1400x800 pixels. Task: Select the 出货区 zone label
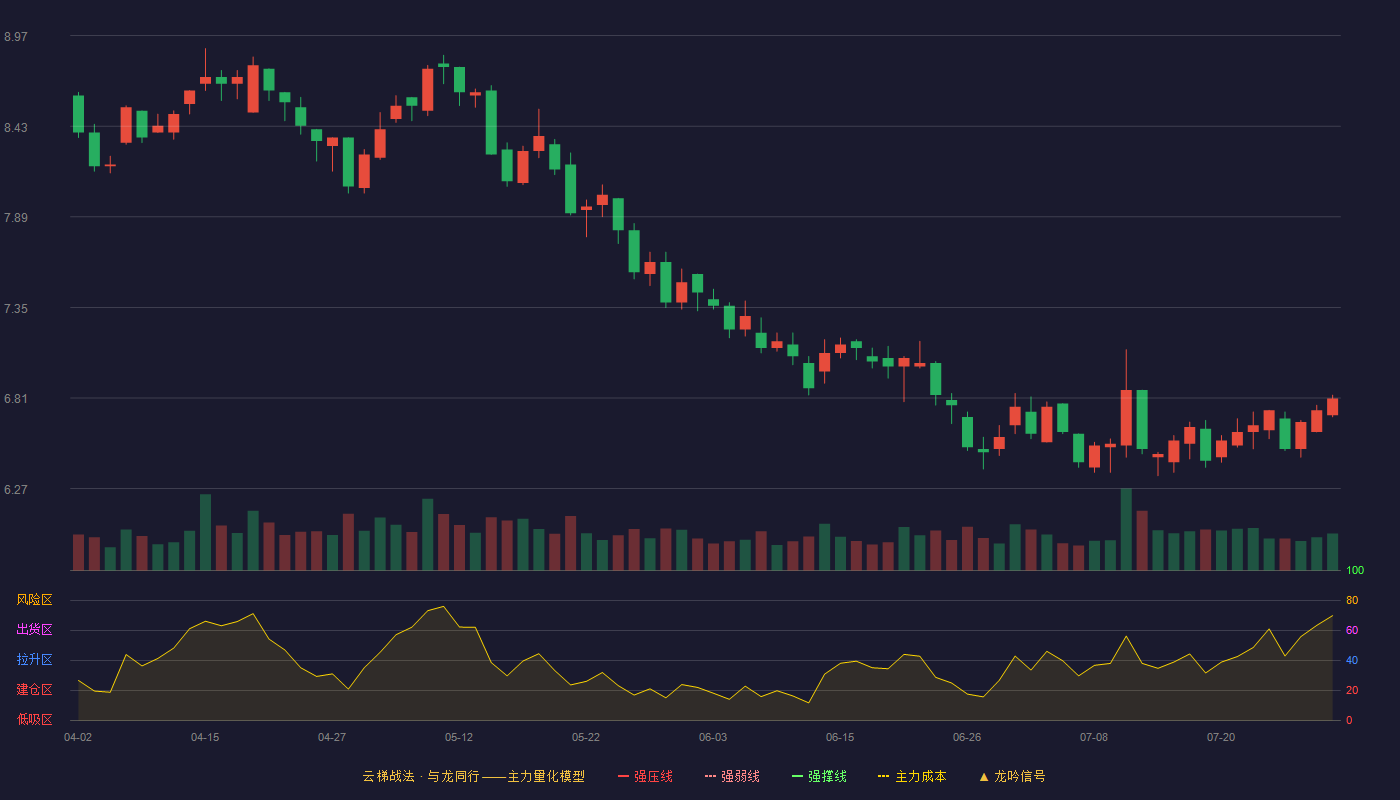click(x=34, y=630)
